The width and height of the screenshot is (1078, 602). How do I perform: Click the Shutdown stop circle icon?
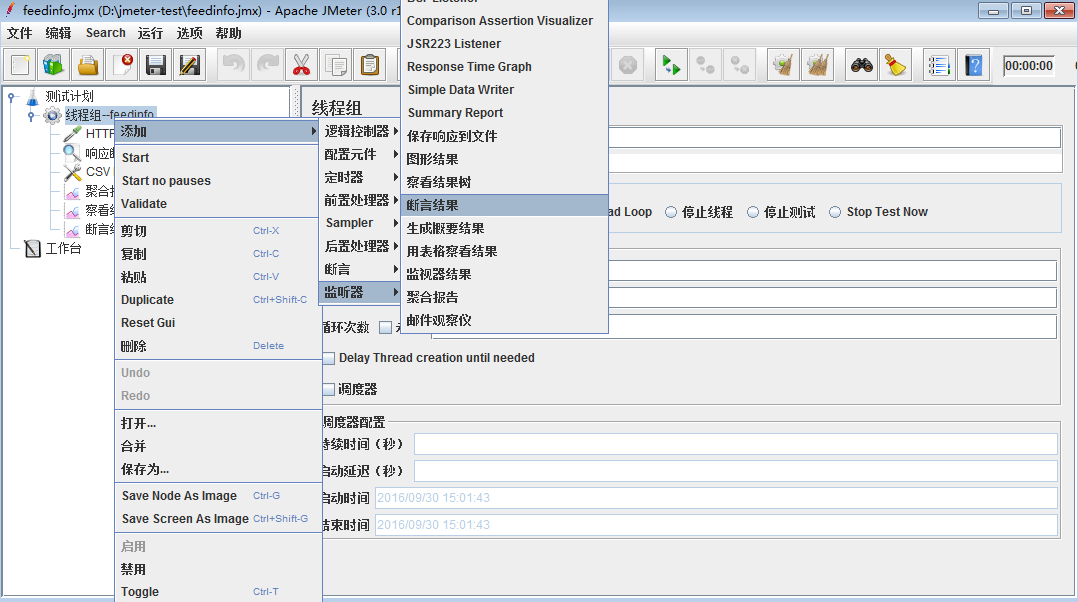tap(628, 66)
